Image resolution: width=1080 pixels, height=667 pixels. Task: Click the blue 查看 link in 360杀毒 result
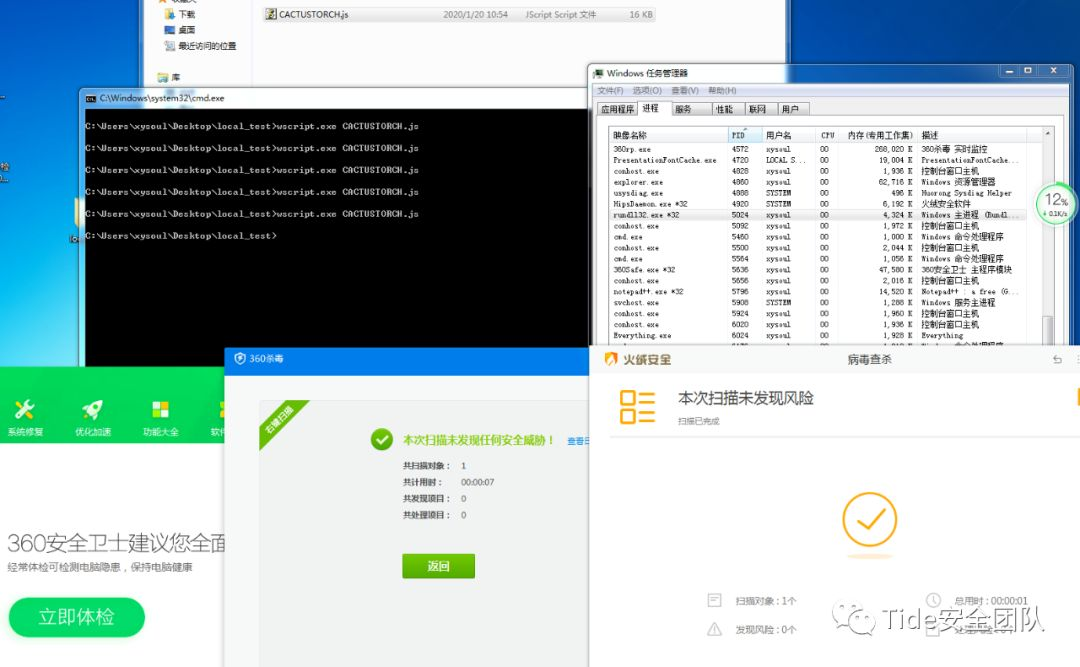(577, 441)
